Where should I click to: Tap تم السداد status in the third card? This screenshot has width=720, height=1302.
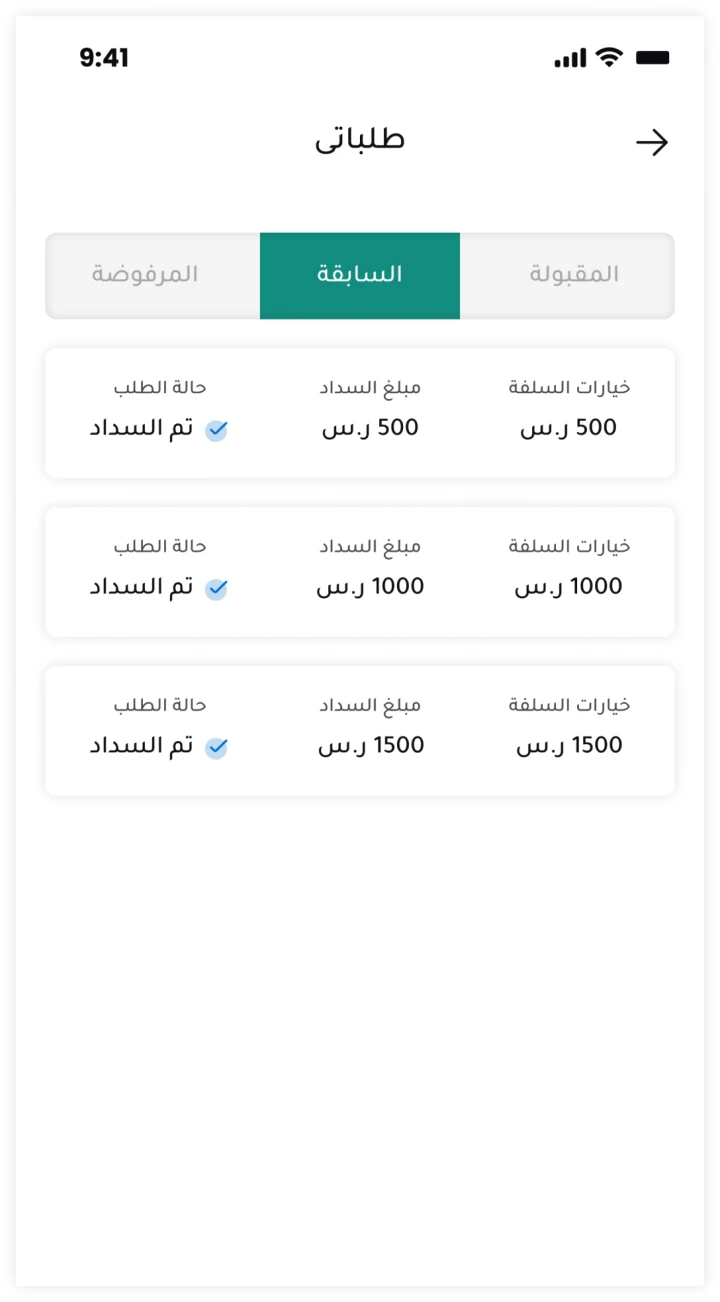[x=142, y=747]
